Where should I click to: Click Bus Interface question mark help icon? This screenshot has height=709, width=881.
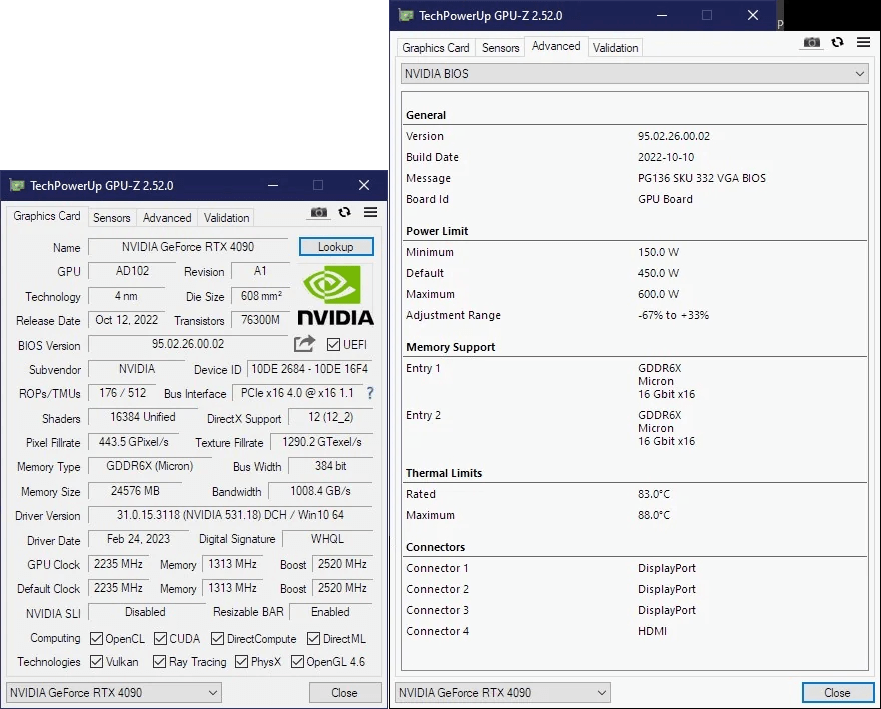coord(370,393)
